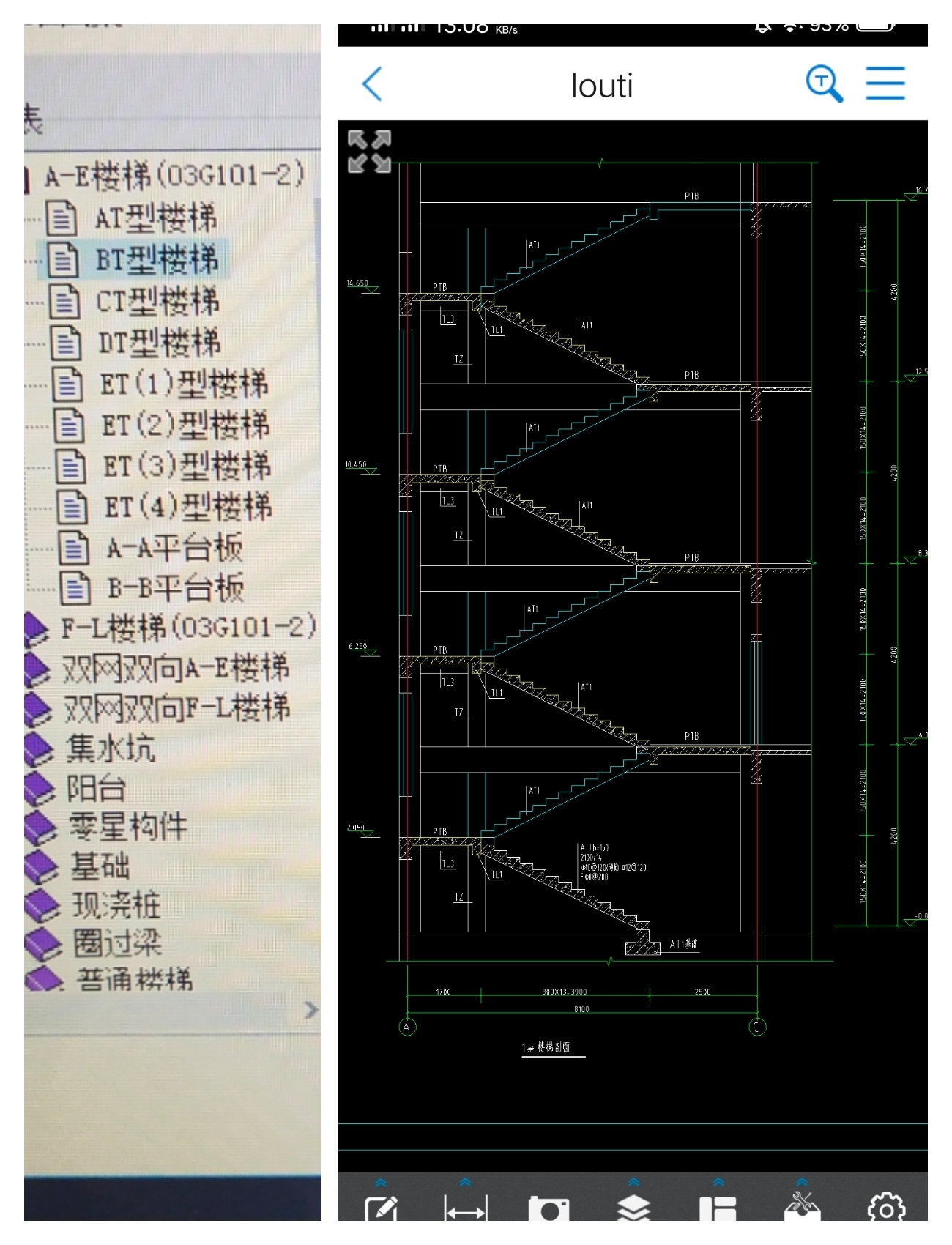
Task: Select BT型楼梯 in the tree
Action: click(157, 259)
